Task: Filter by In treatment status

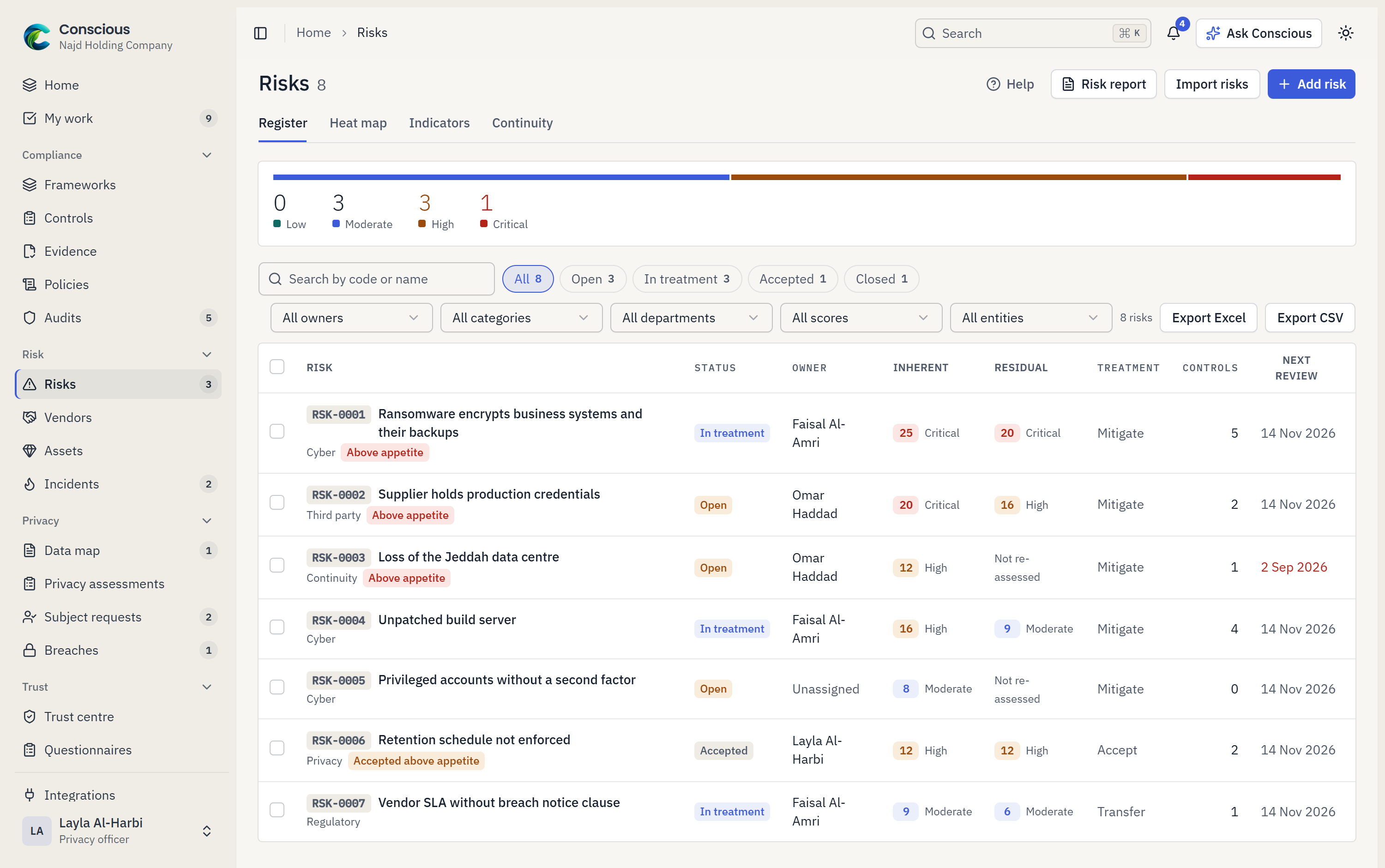Action: click(687, 279)
